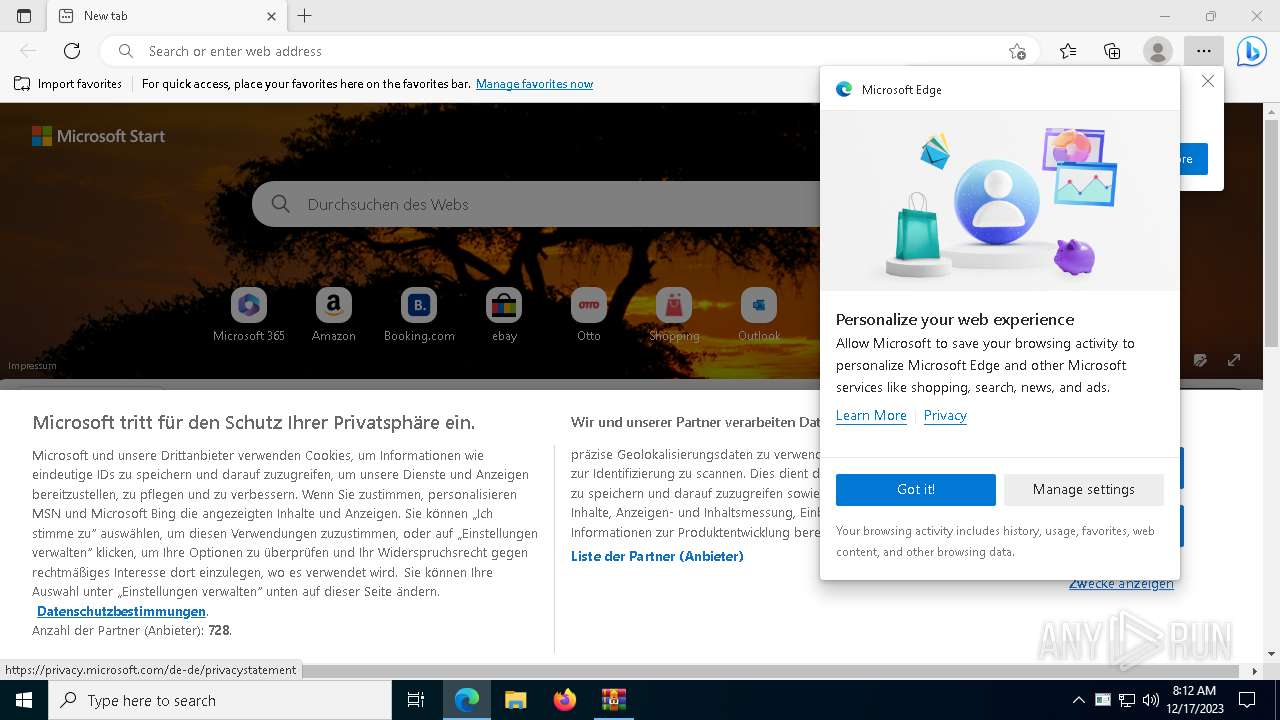Open the notification center icon
This screenshot has width=1280, height=720.
pos(1247,700)
